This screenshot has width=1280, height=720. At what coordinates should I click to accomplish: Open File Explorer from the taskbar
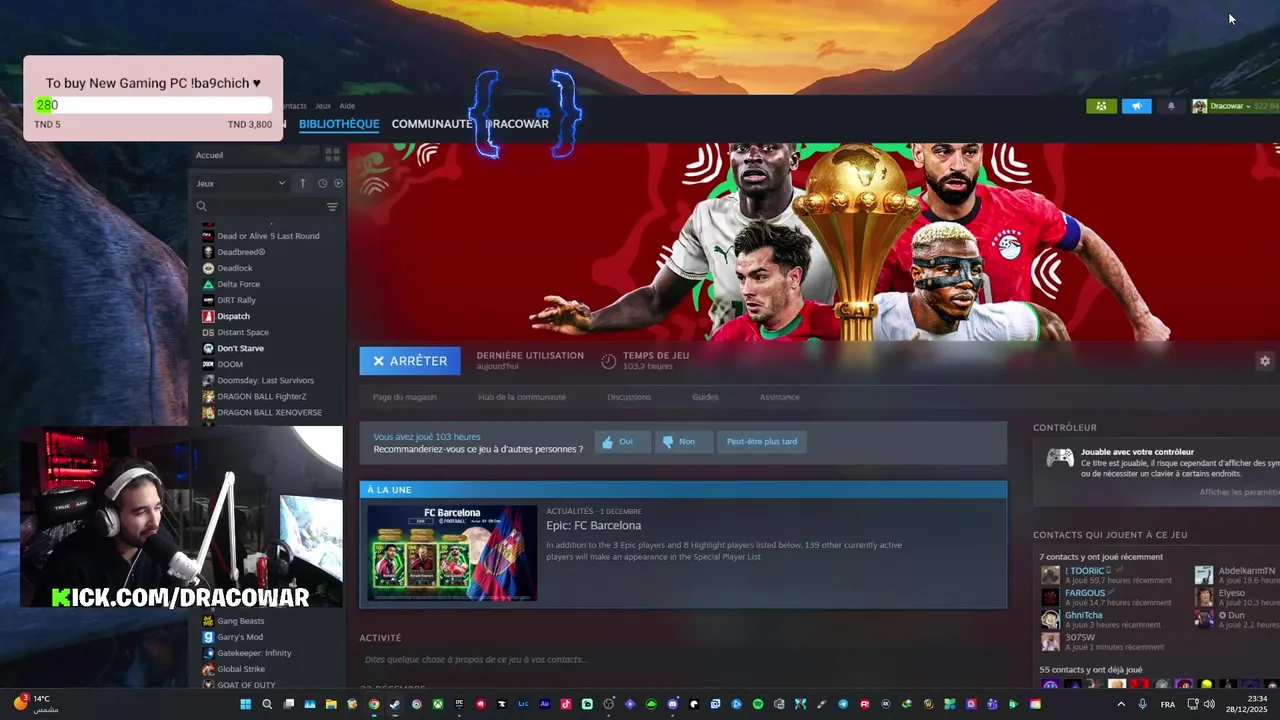(x=331, y=704)
